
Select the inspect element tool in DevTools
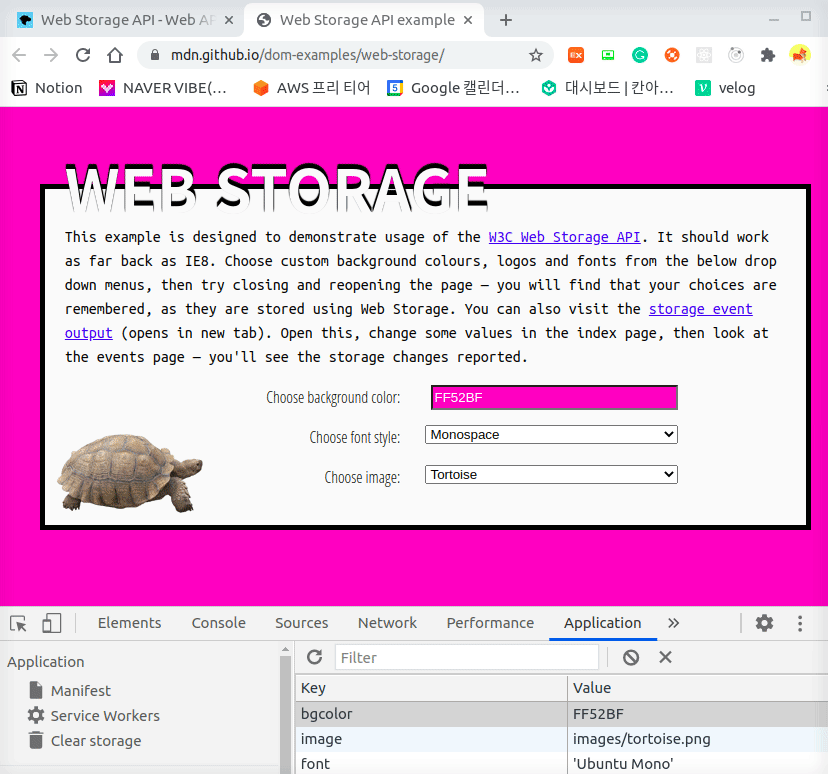tap(17, 622)
